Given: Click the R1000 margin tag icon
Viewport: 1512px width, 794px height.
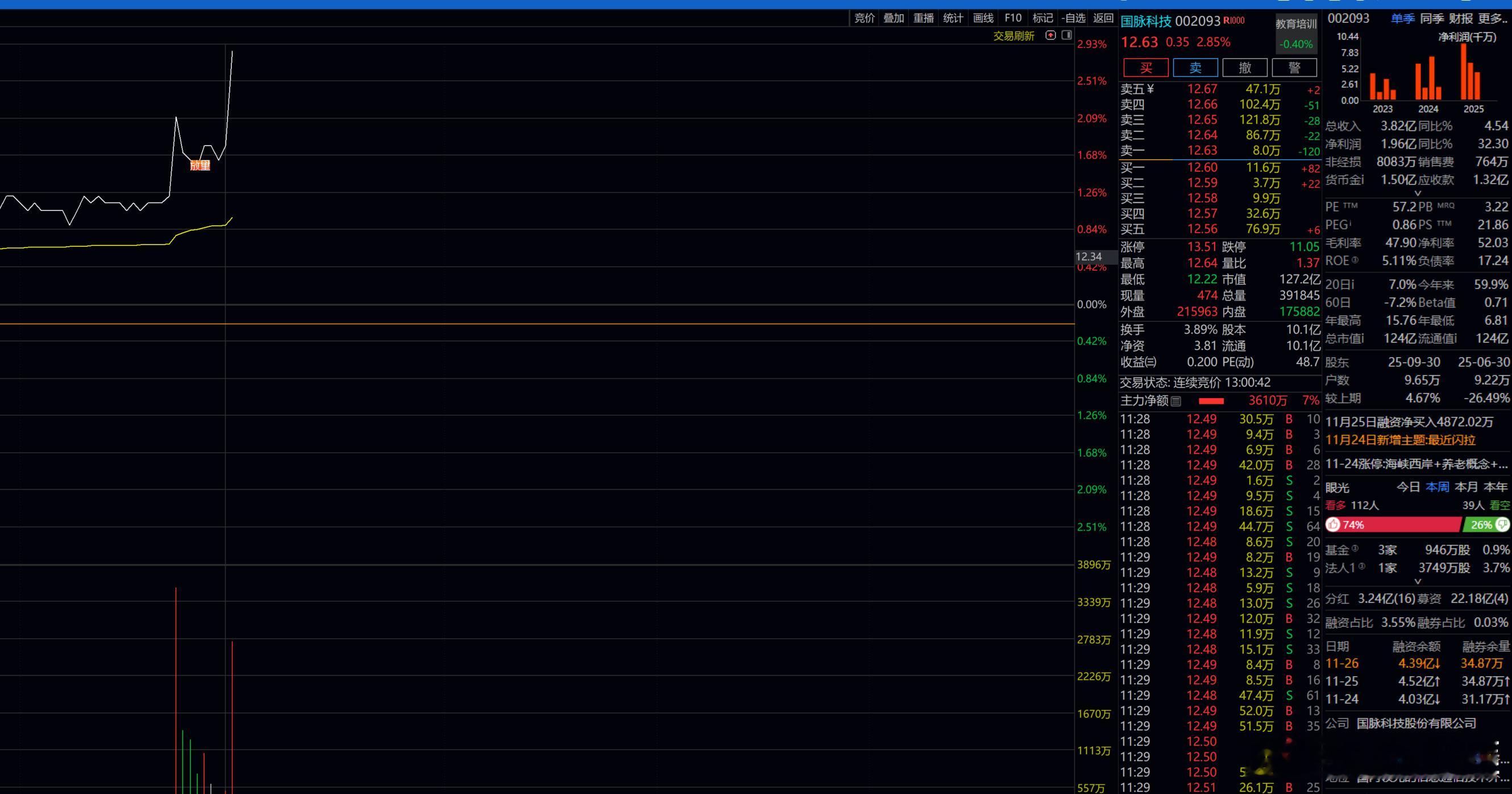Looking at the screenshot, I should [x=1234, y=21].
